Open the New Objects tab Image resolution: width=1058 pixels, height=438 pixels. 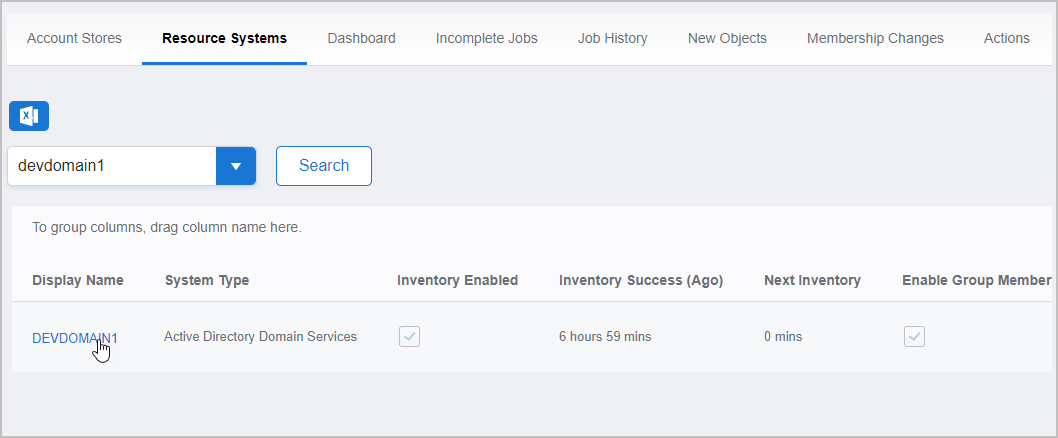[727, 38]
